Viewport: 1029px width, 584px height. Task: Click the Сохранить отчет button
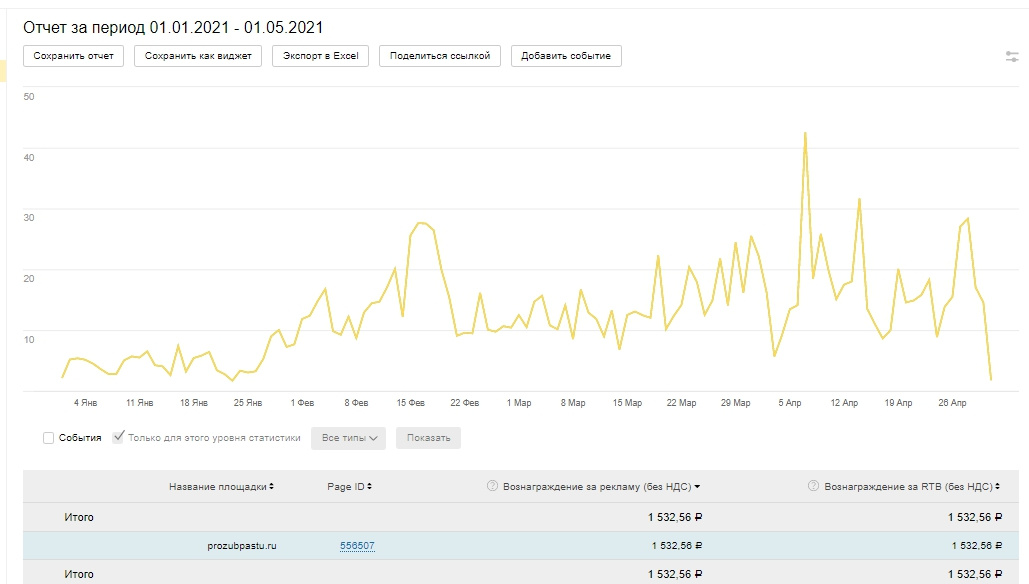(74, 56)
